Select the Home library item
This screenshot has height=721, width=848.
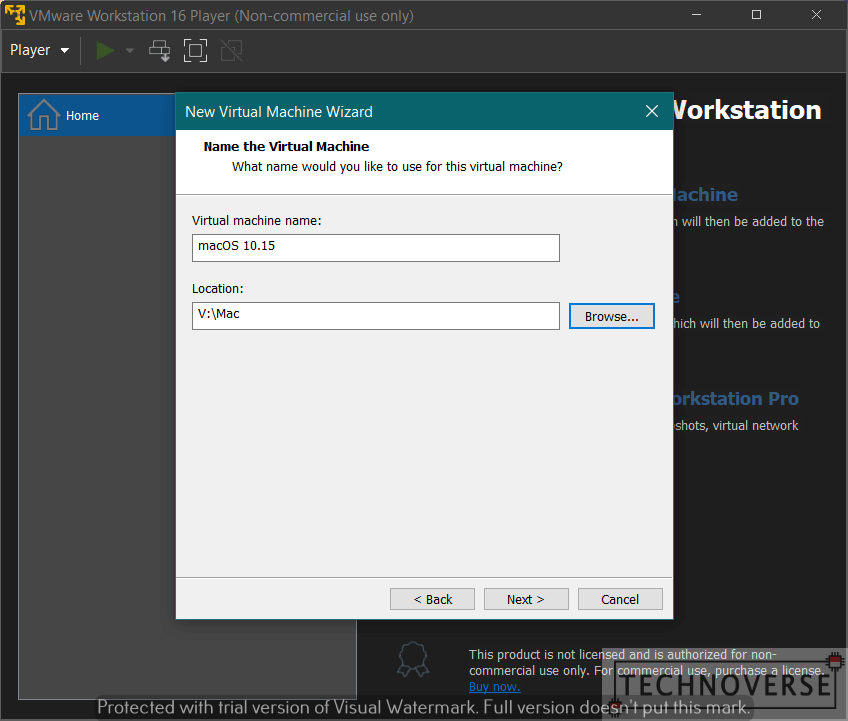click(x=97, y=115)
